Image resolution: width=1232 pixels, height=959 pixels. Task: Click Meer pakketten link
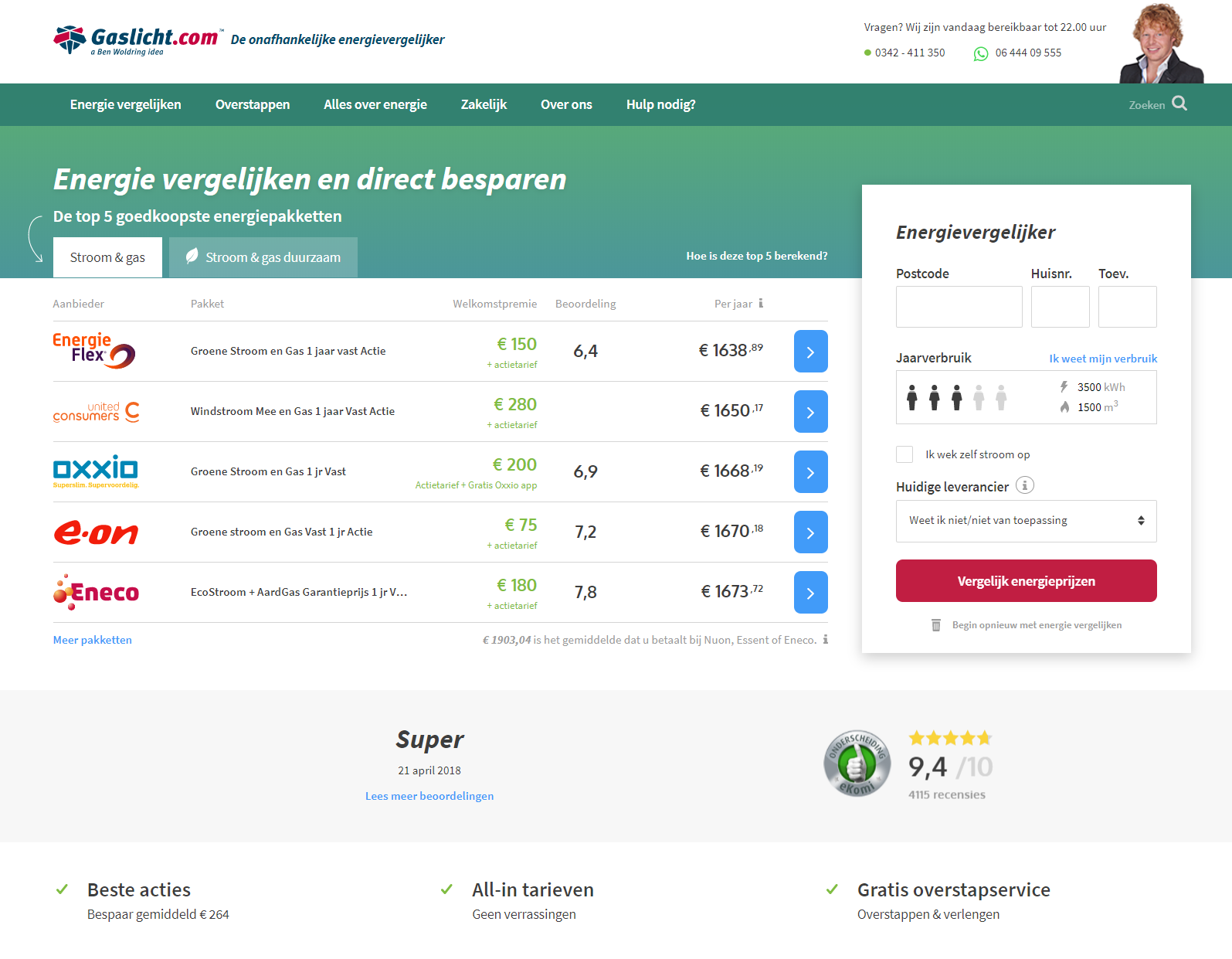coord(93,640)
